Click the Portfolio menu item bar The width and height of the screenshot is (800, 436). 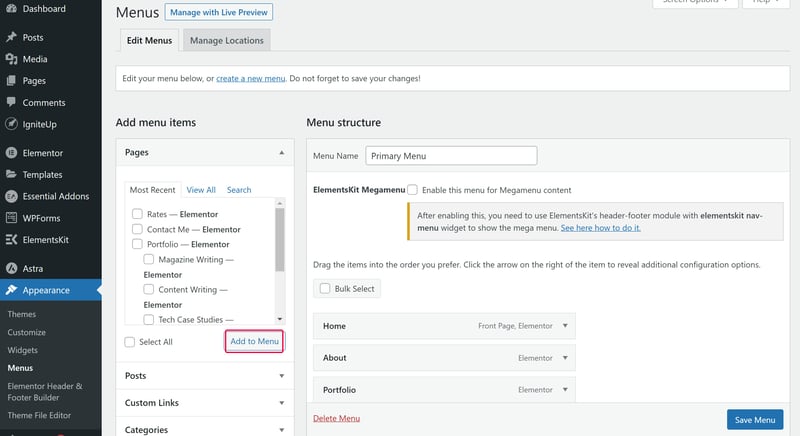coord(444,390)
